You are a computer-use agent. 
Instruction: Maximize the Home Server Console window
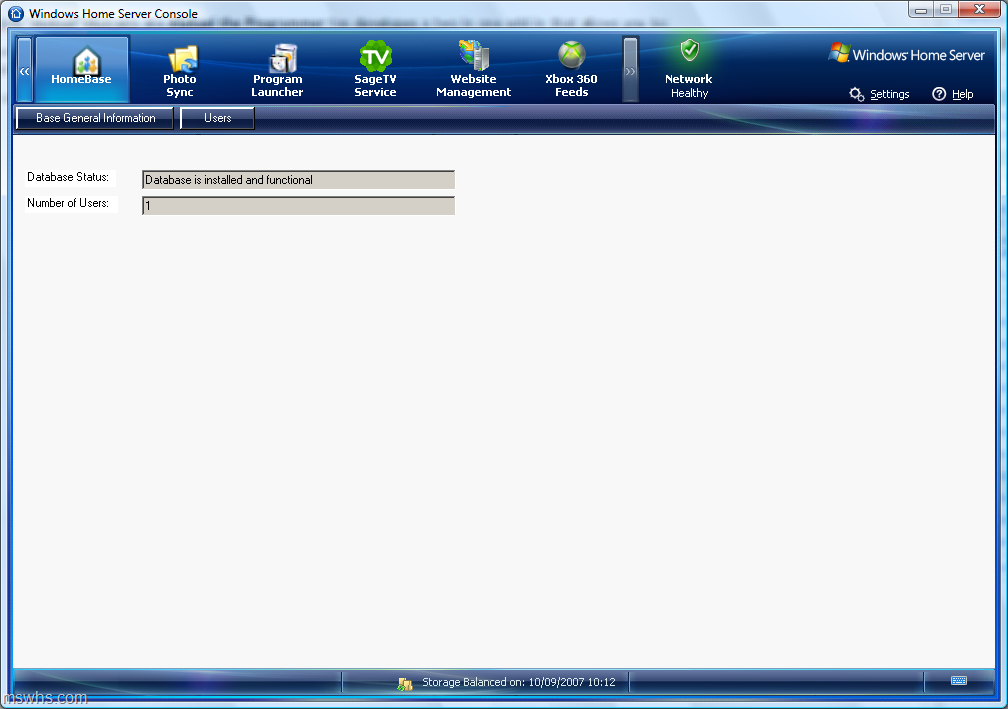click(x=946, y=10)
